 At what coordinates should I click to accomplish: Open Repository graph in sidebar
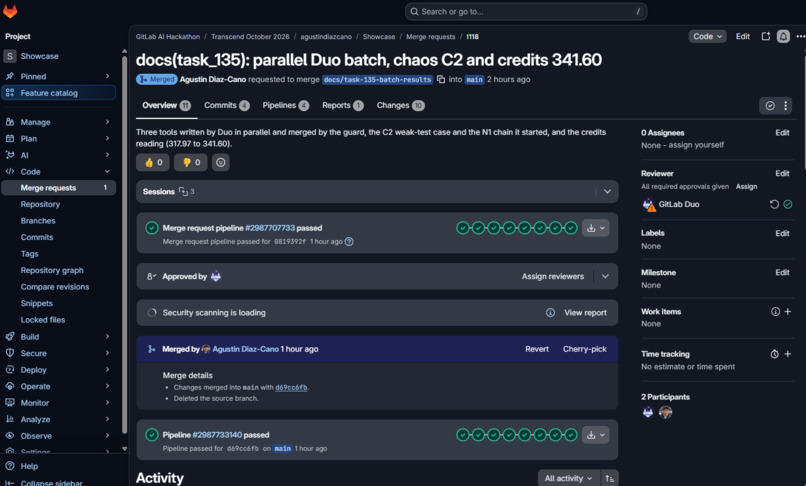tap(52, 270)
